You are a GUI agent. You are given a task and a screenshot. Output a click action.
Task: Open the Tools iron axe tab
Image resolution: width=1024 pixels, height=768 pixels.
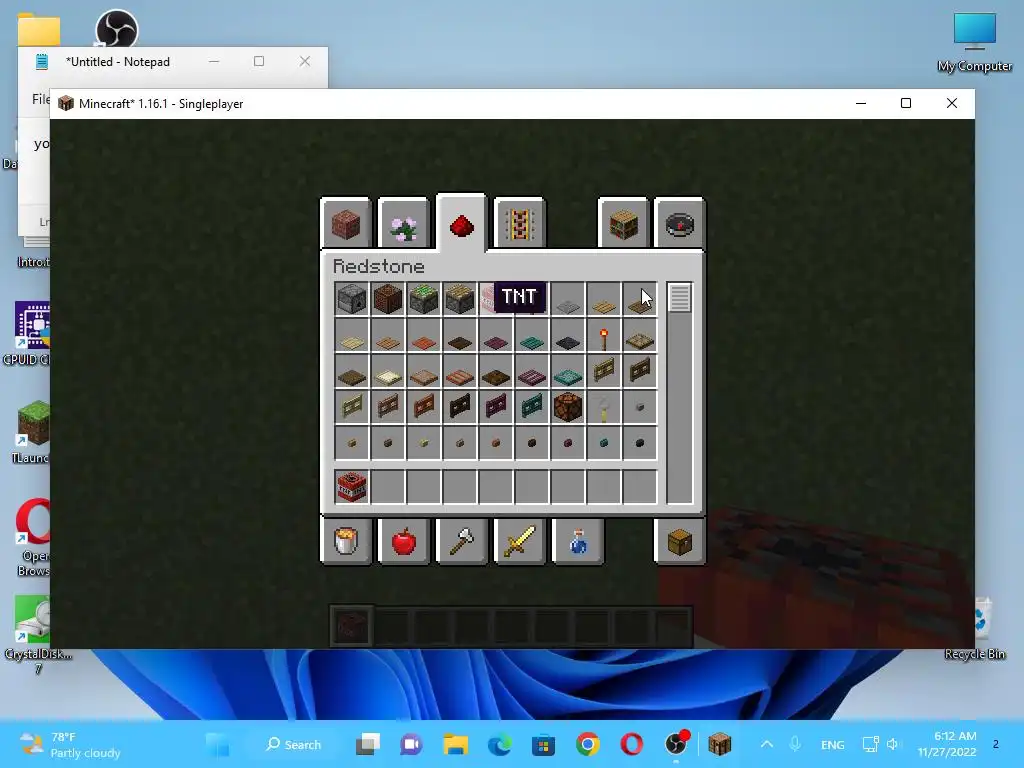(x=461, y=541)
